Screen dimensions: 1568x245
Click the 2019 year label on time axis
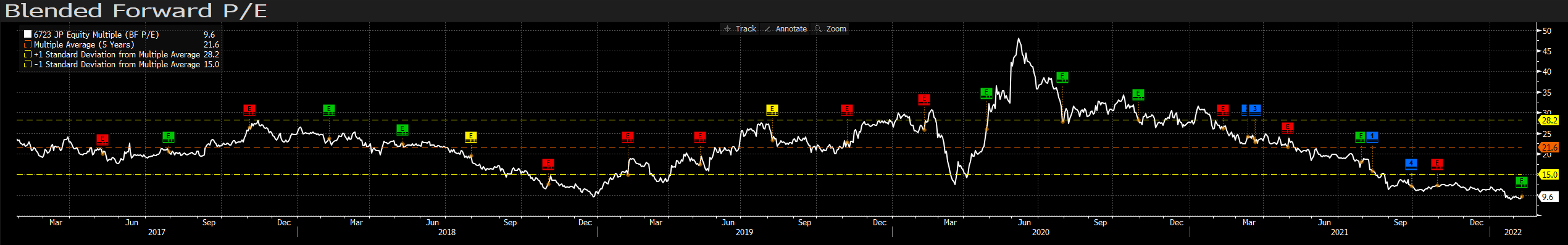click(x=744, y=232)
